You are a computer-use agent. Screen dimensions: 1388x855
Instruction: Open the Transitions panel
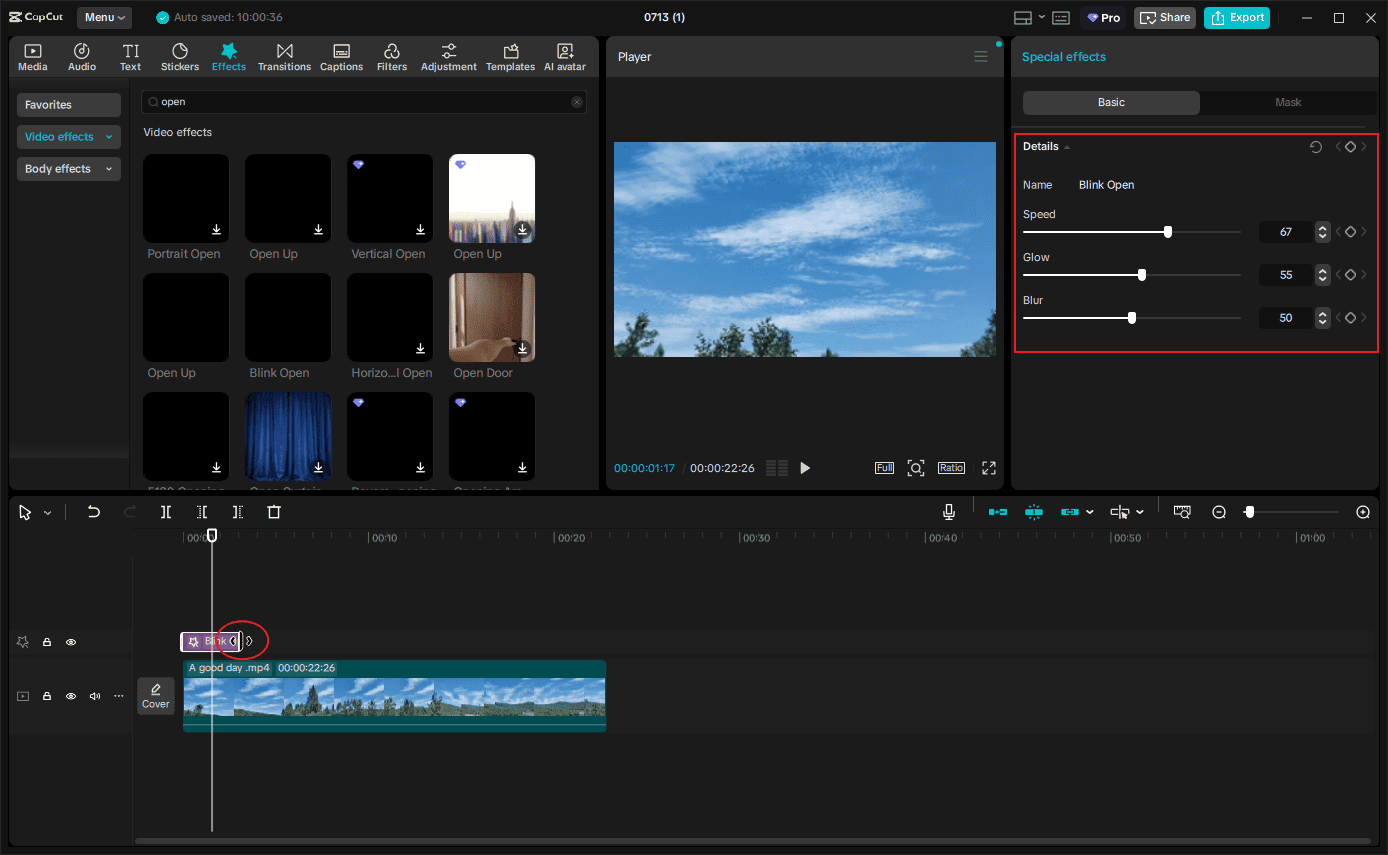[x=284, y=57]
